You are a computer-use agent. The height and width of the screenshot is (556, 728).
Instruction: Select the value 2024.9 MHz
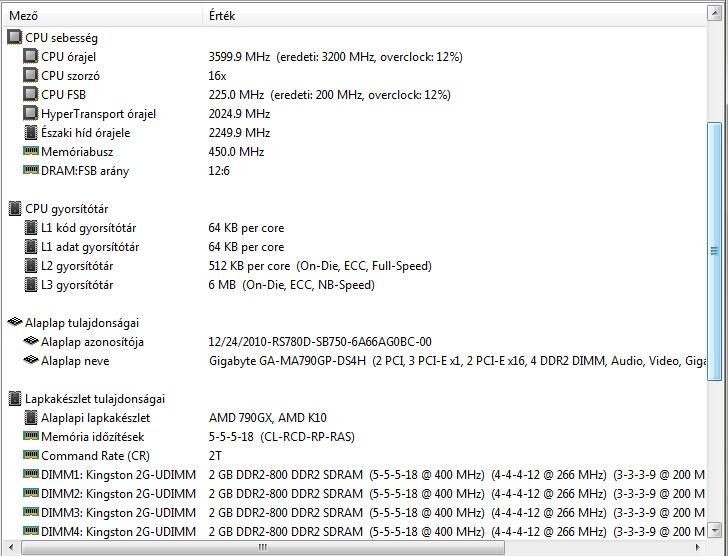click(239, 114)
